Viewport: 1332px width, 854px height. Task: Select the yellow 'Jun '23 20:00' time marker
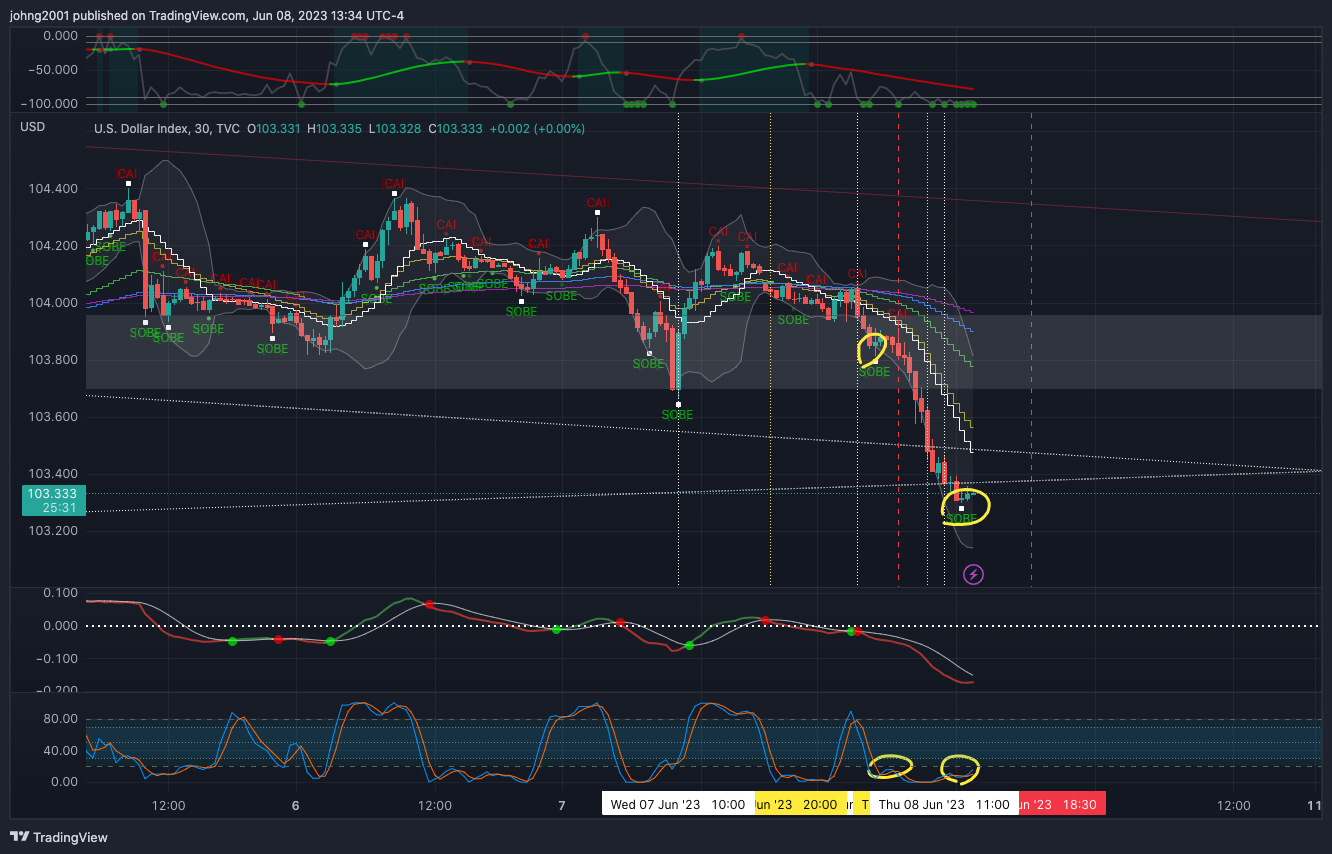(x=801, y=804)
